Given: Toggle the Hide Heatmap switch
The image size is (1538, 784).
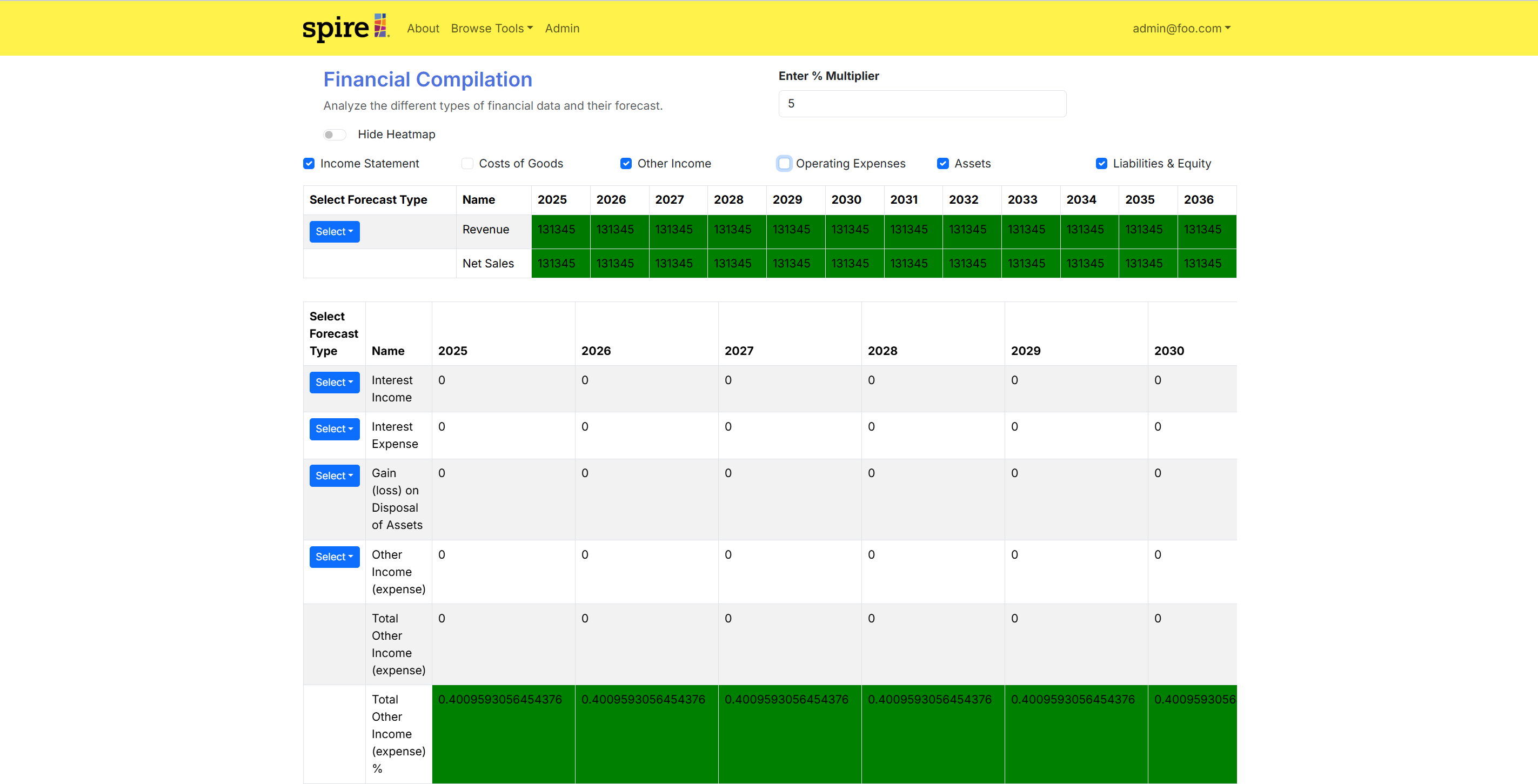Looking at the screenshot, I should 335,135.
